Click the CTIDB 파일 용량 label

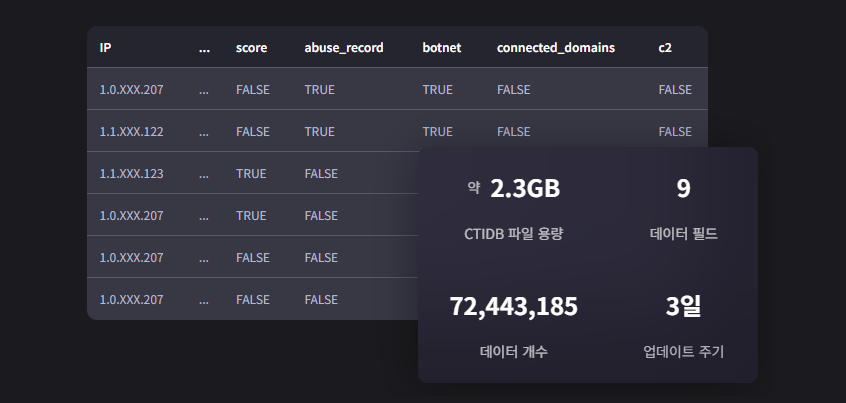pos(514,234)
